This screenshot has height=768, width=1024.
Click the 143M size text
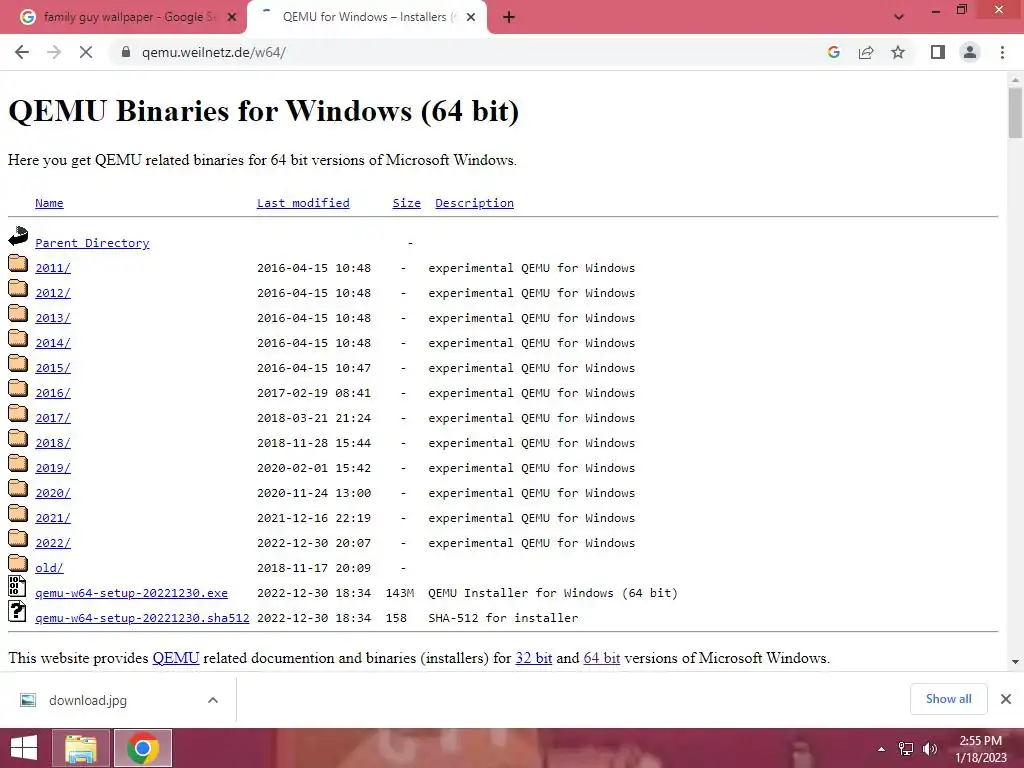(x=400, y=593)
